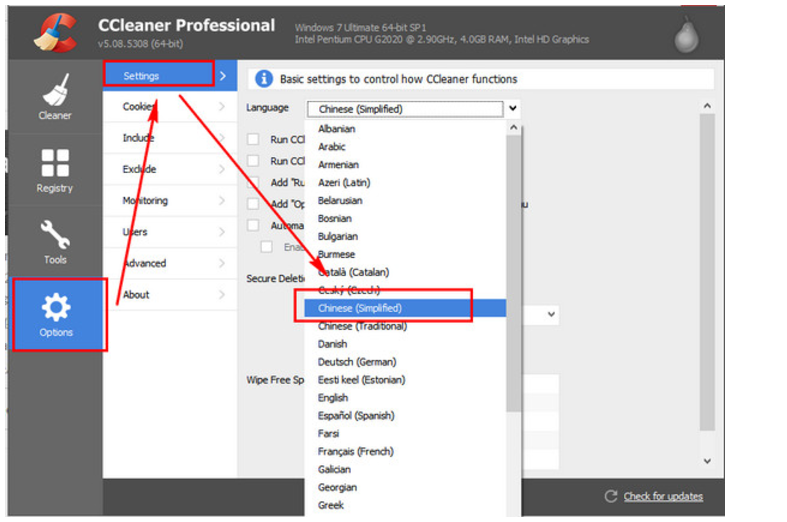This screenshot has height=522, width=787.
Task: Expand the chevron next to Advanced
Action: [x=222, y=263]
